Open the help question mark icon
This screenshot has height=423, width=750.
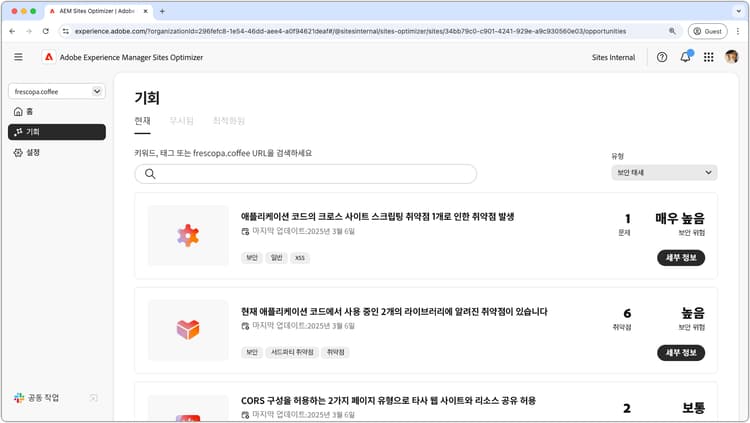coord(662,57)
